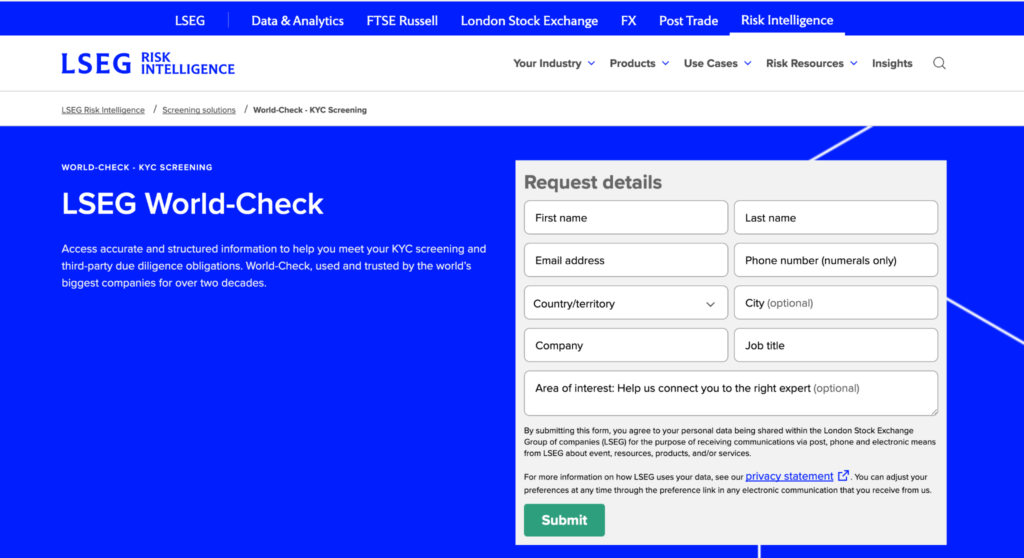This screenshot has width=1024, height=558.
Task: Click the LSEG Risk Intelligence logo
Action: (148, 63)
